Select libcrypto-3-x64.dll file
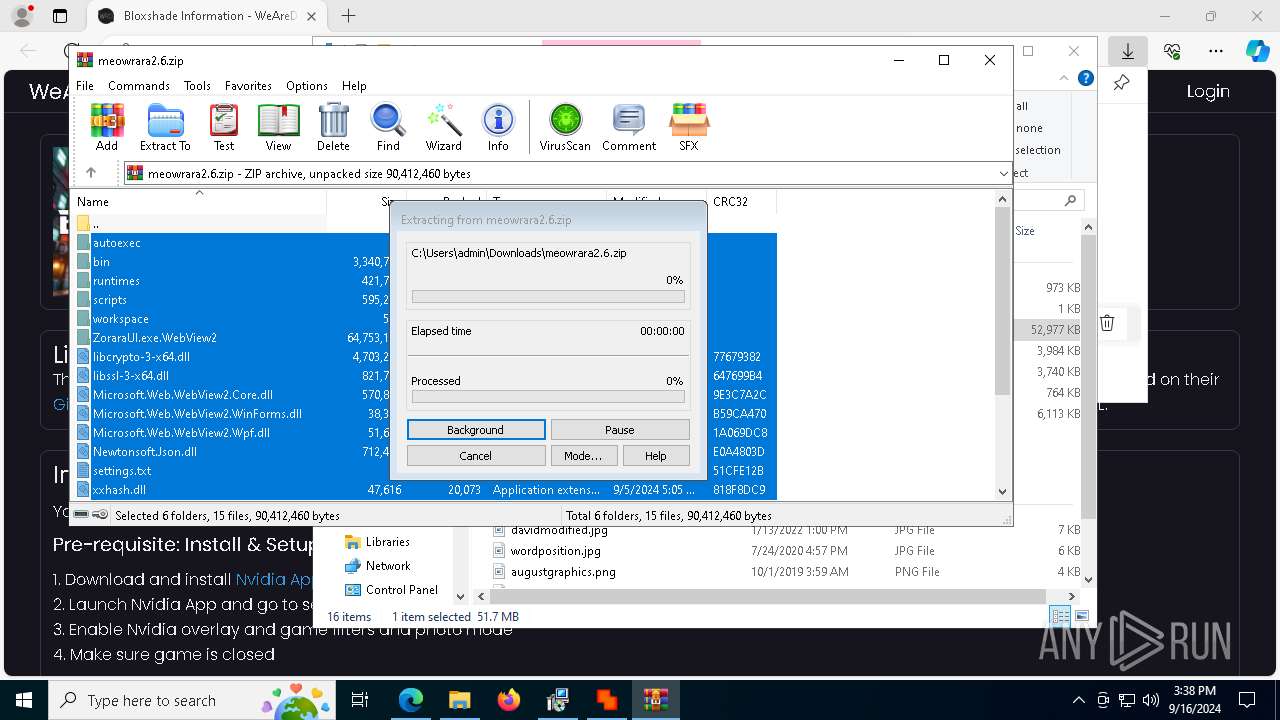 coord(141,357)
